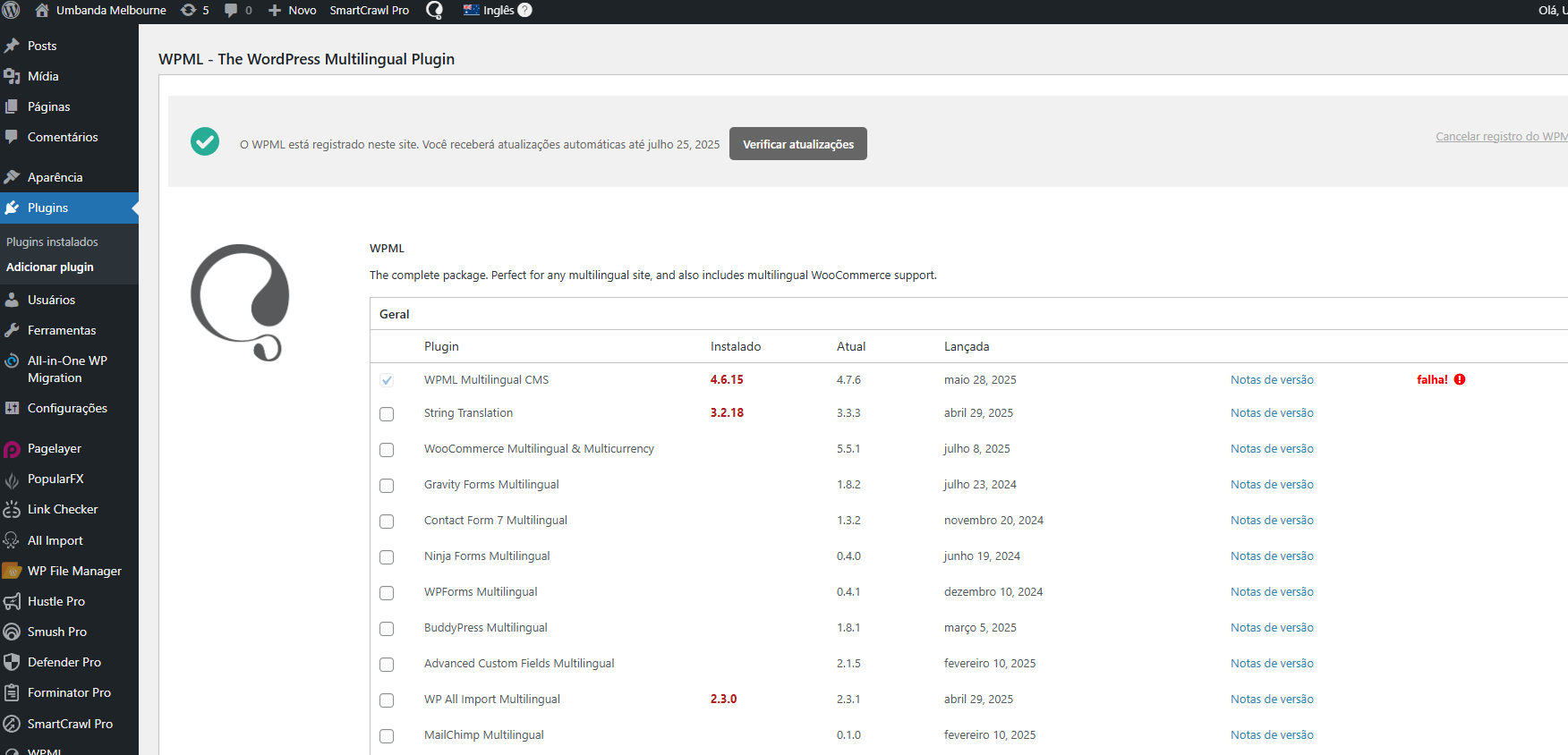1568x755 pixels.
Task: Click the Configurações settings icon
Action: click(x=12, y=408)
